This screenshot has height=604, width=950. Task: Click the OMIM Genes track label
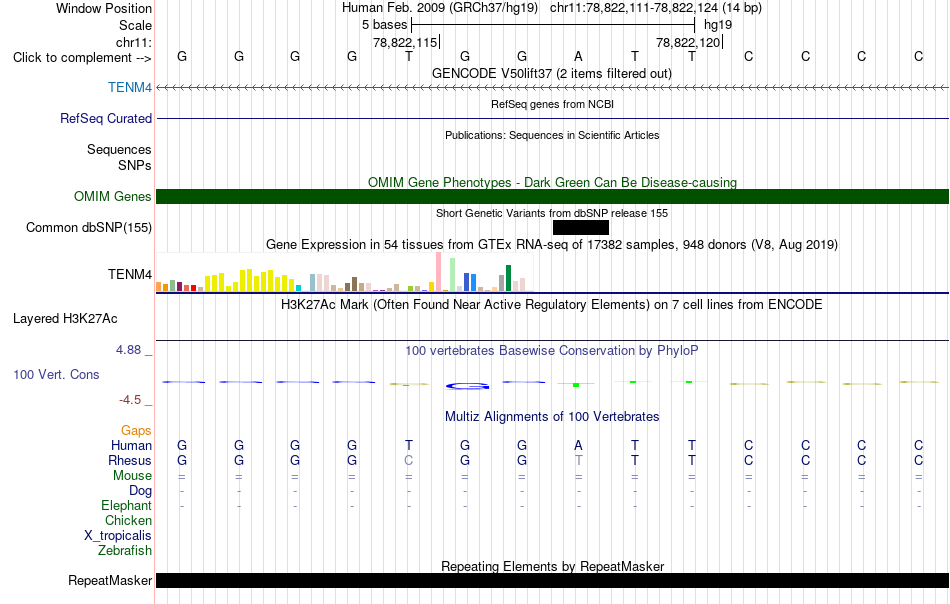click(113, 196)
